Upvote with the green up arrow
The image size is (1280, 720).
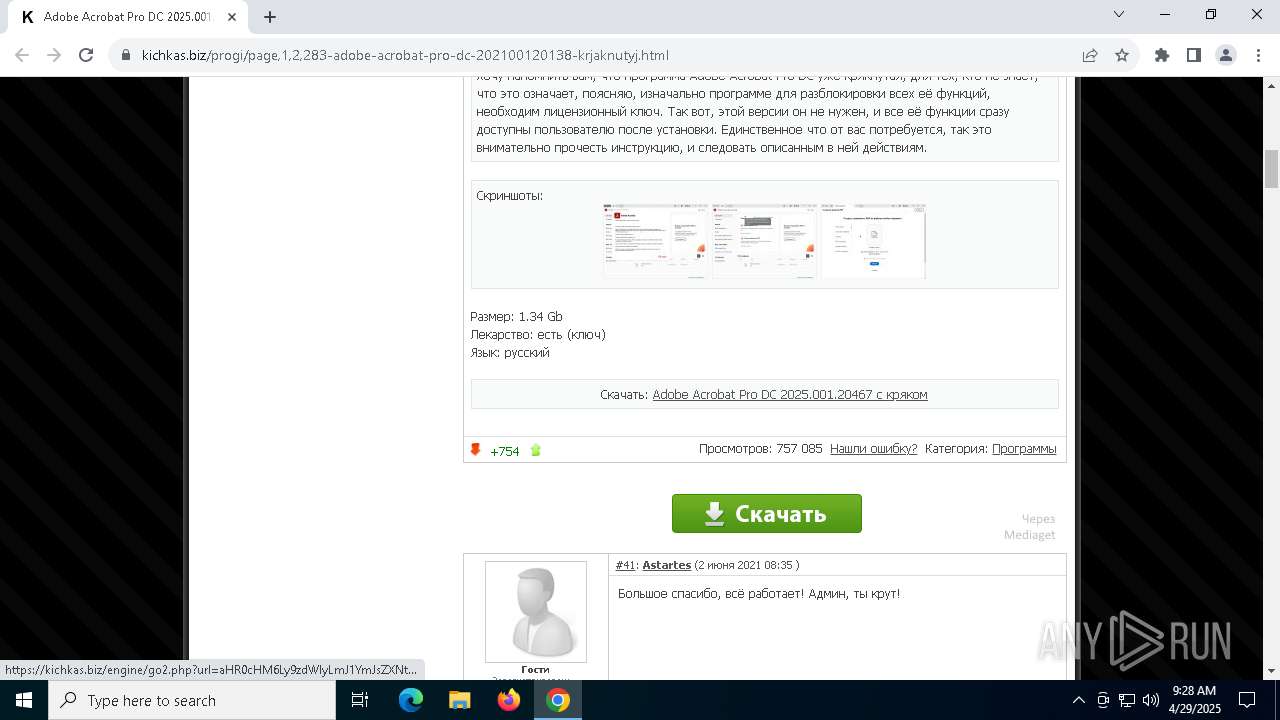click(x=535, y=450)
